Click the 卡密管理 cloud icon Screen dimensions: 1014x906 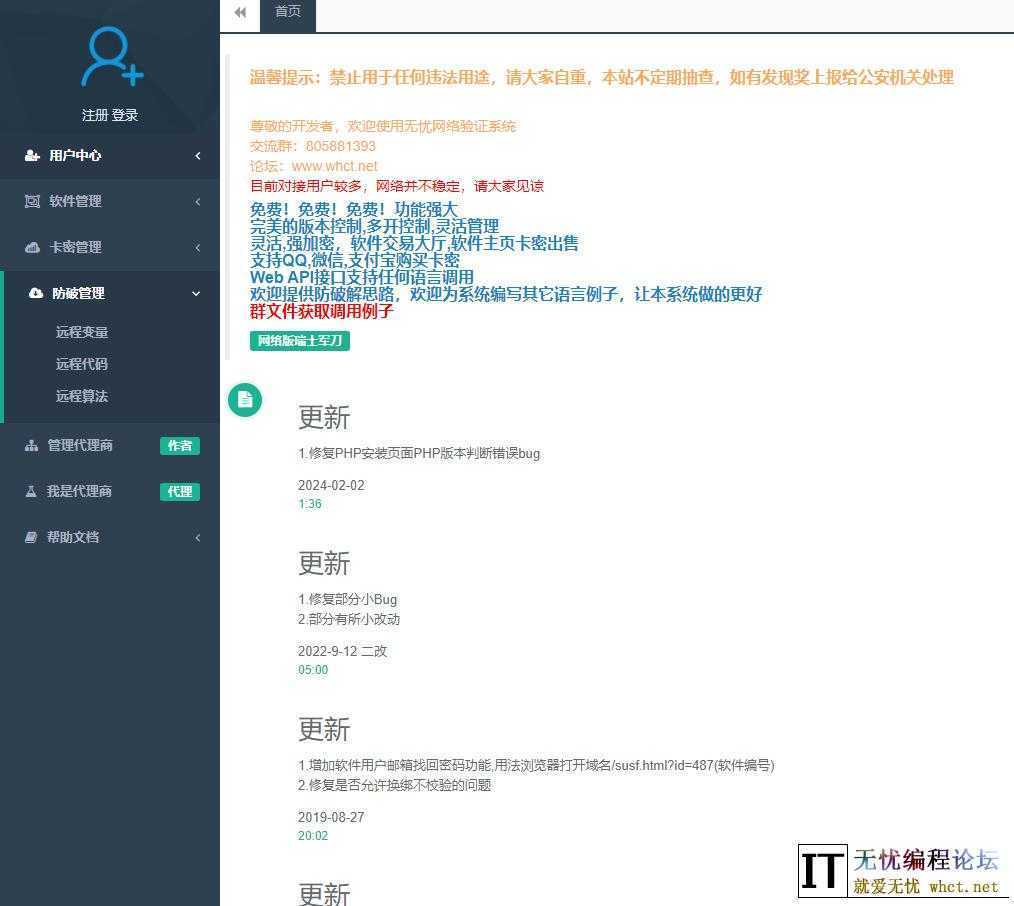32,248
